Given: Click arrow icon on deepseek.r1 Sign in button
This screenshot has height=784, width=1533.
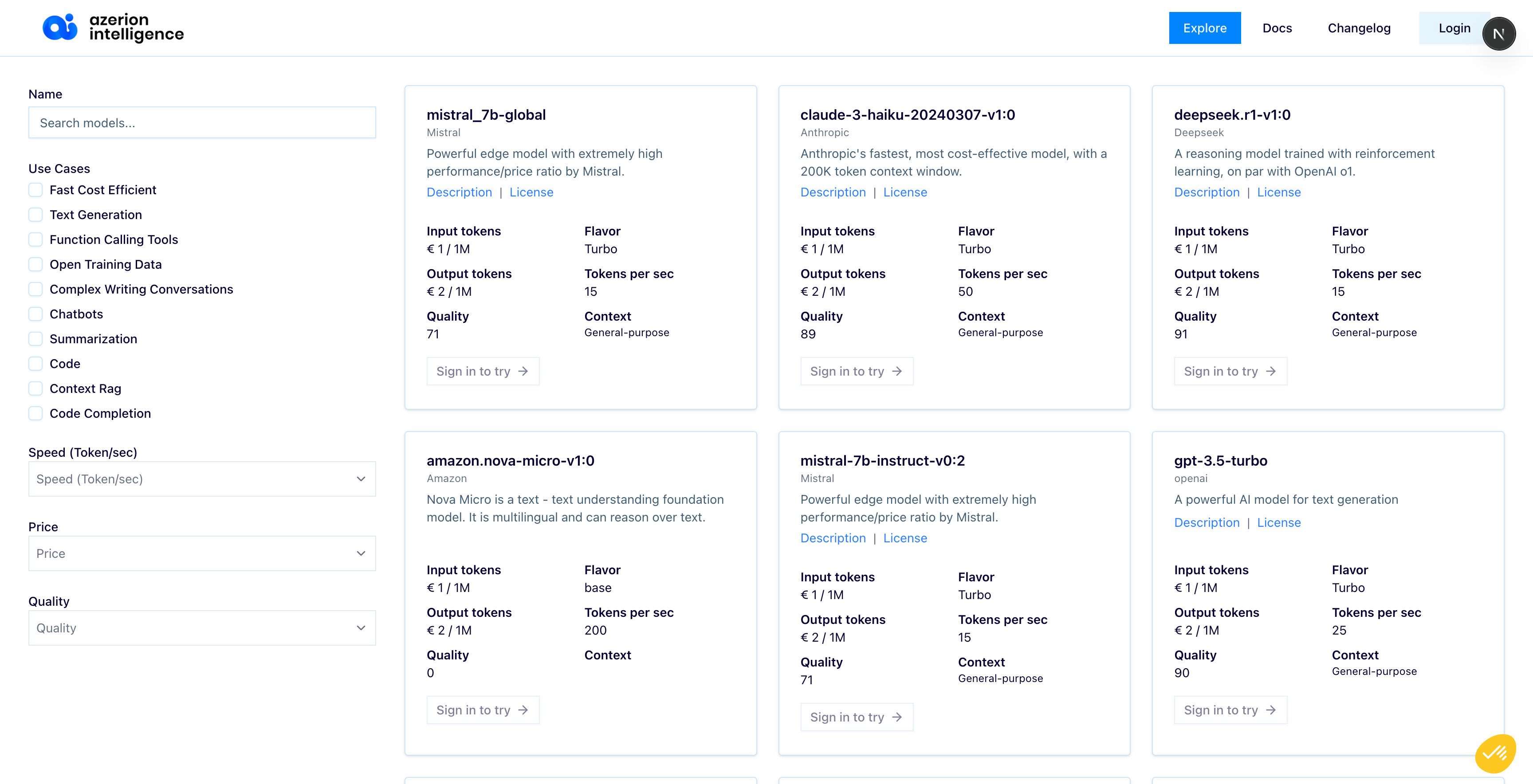Looking at the screenshot, I should pyautogui.click(x=1270, y=371).
